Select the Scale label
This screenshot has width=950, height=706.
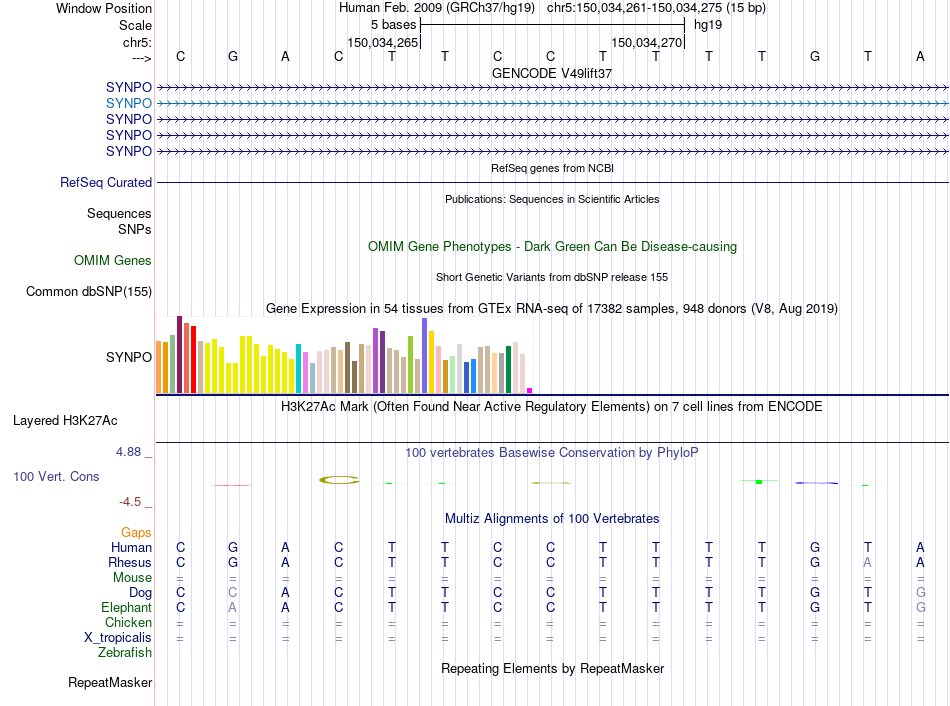pos(135,25)
